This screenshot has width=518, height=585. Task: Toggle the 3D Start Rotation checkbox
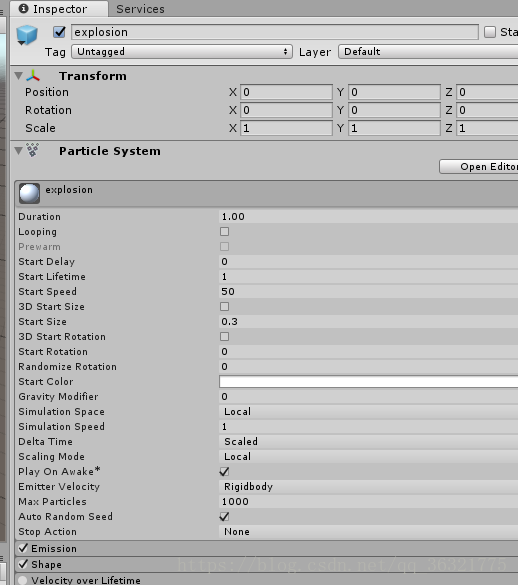pyautogui.click(x=224, y=337)
